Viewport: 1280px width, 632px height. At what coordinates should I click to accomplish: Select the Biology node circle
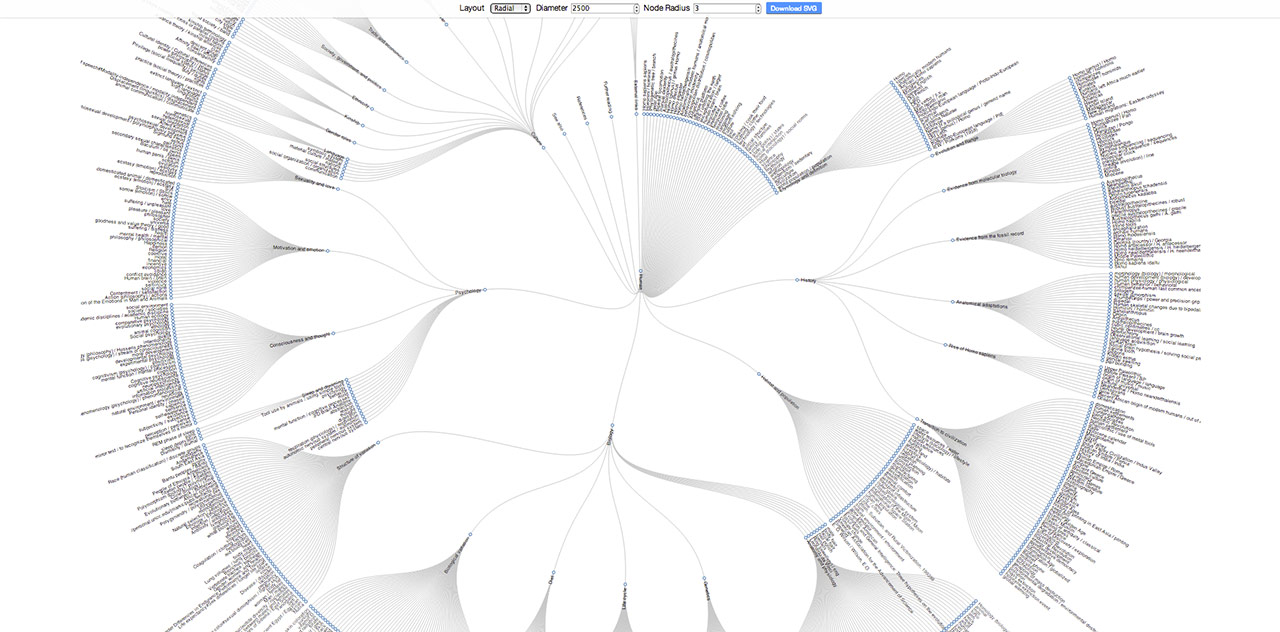(x=611, y=426)
